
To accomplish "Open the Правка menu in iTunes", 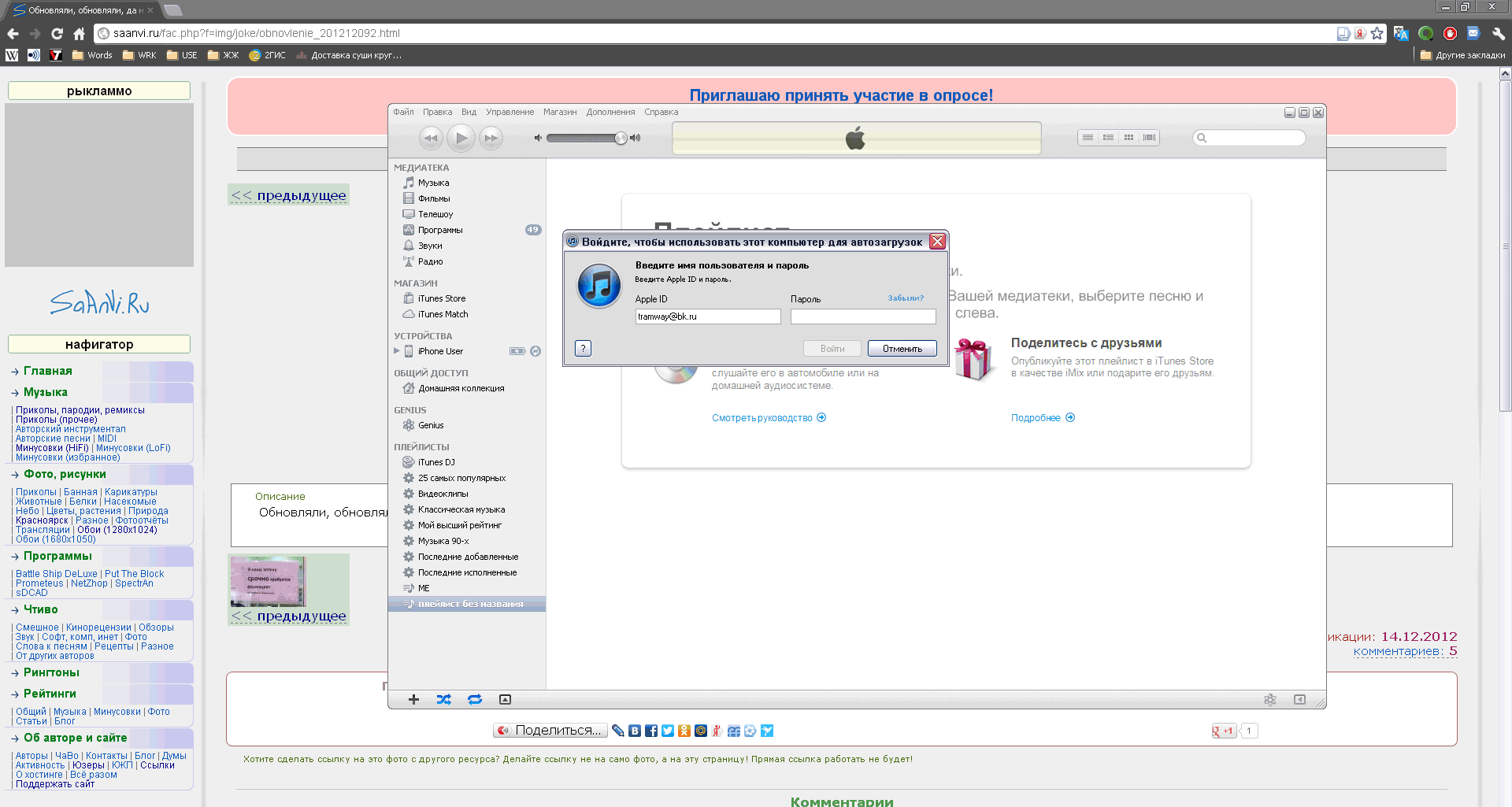I will [437, 112].
